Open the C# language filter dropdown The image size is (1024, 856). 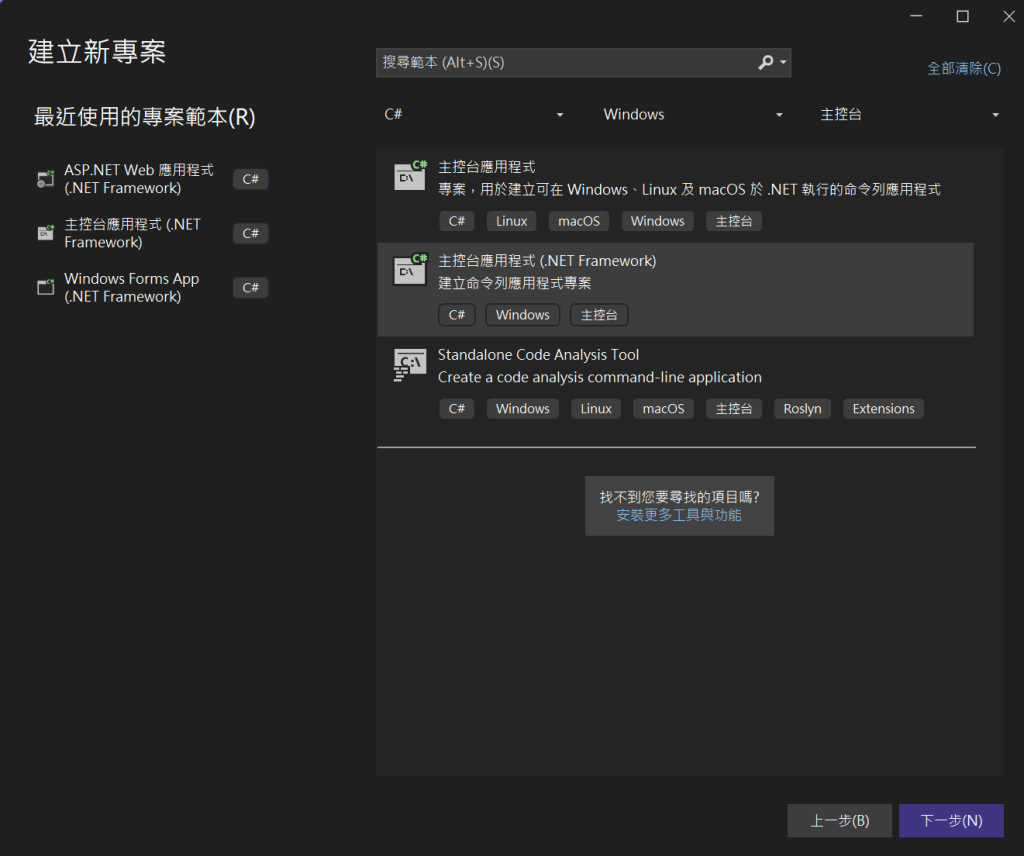click(473, 114)
